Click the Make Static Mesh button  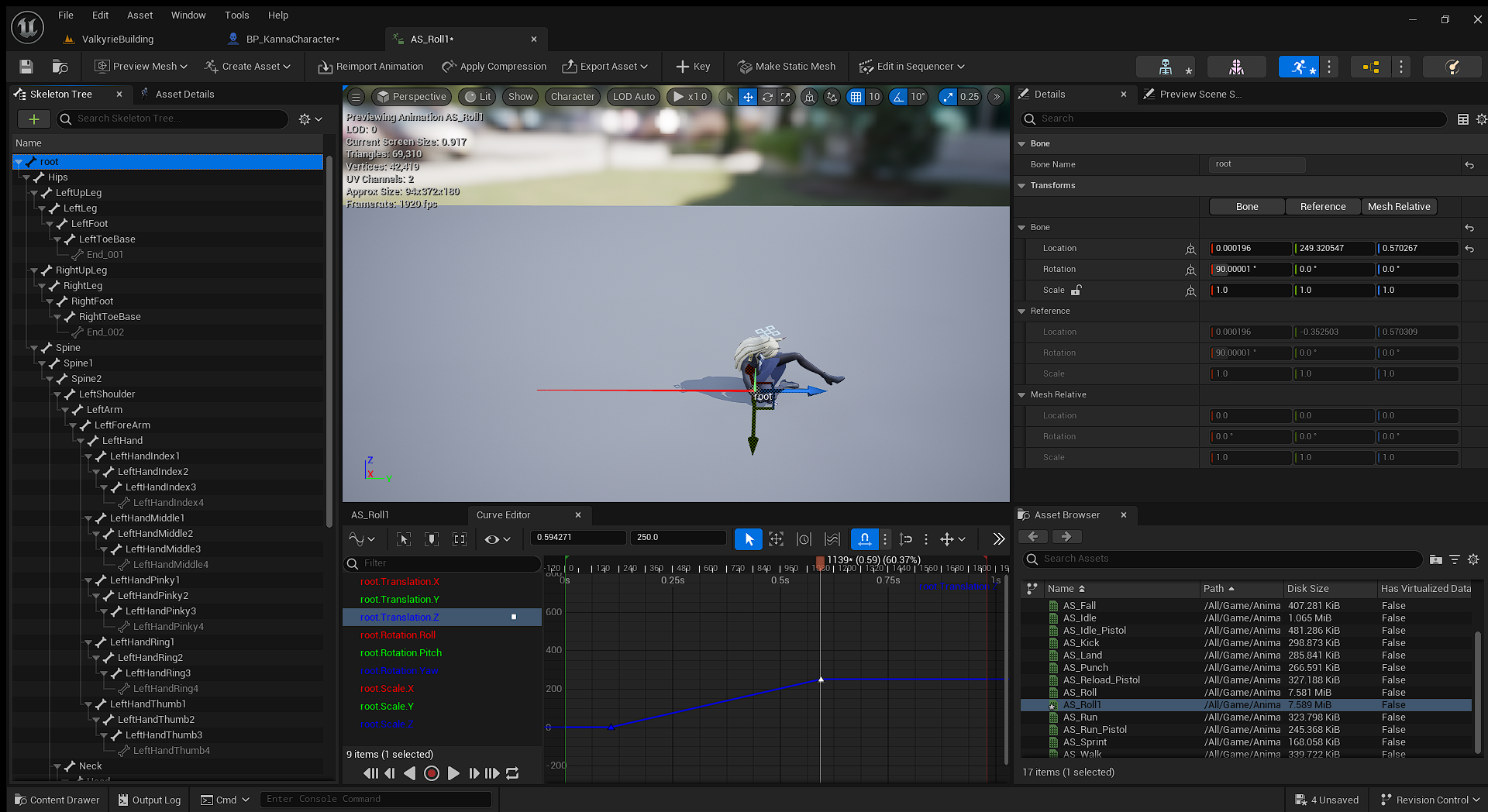point(787,67)
